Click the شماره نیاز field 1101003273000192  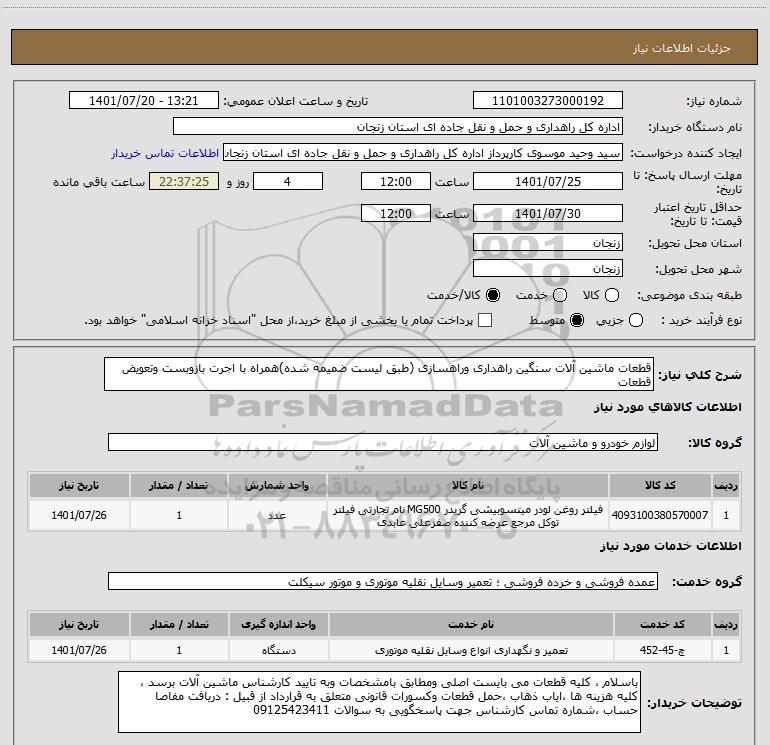click(548, 101)
